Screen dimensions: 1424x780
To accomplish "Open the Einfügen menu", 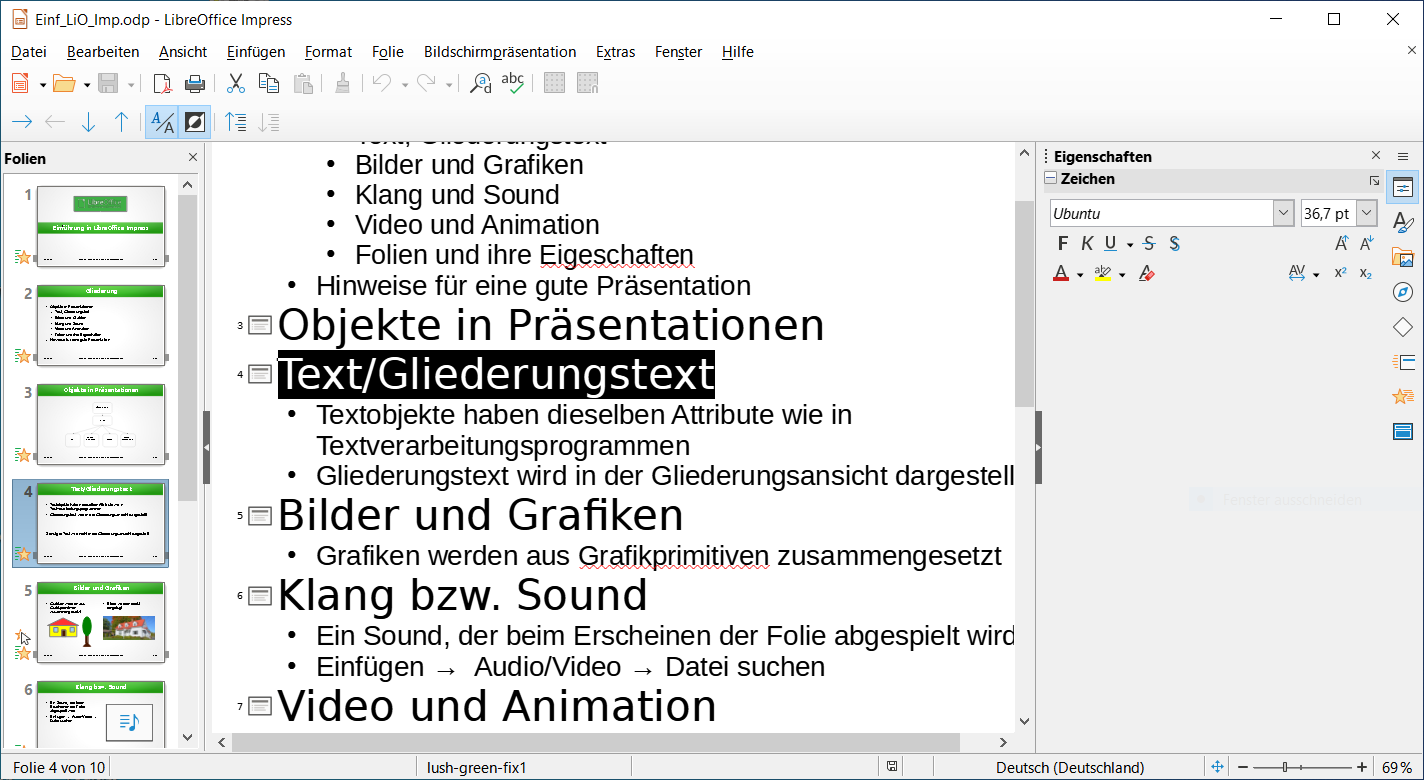I will (256, 52).
